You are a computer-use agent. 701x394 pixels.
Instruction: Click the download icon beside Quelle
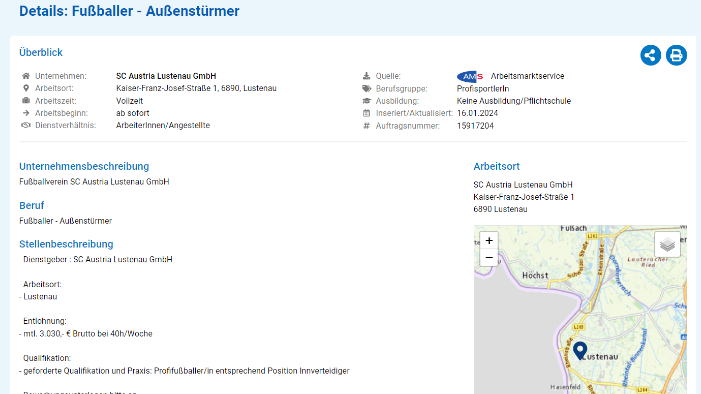[x=367, y=76]
